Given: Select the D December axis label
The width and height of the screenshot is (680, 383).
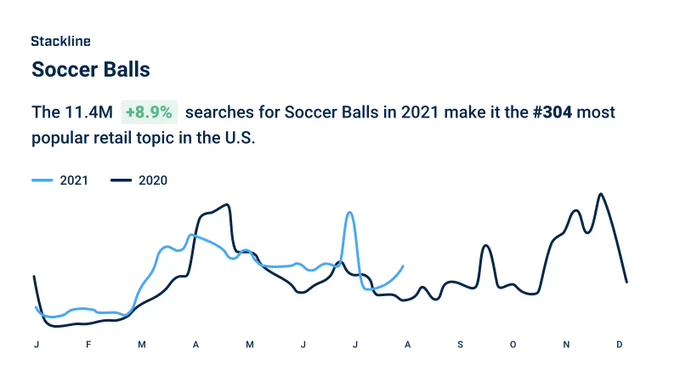Looking at the screenshot, I should click(x=619, y=344).
